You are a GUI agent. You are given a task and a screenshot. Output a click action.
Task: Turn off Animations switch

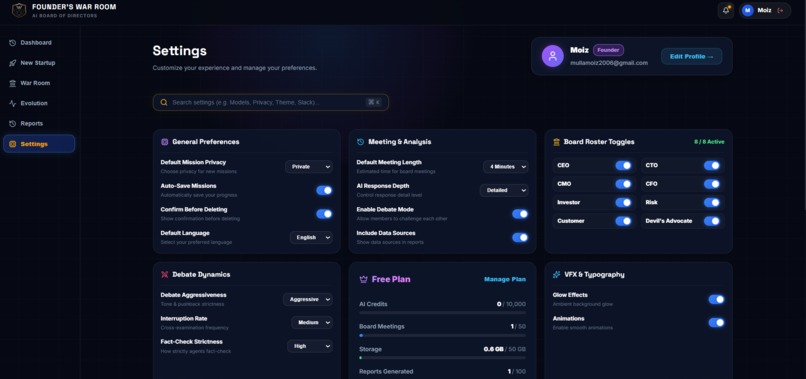(x=716, y=322)
